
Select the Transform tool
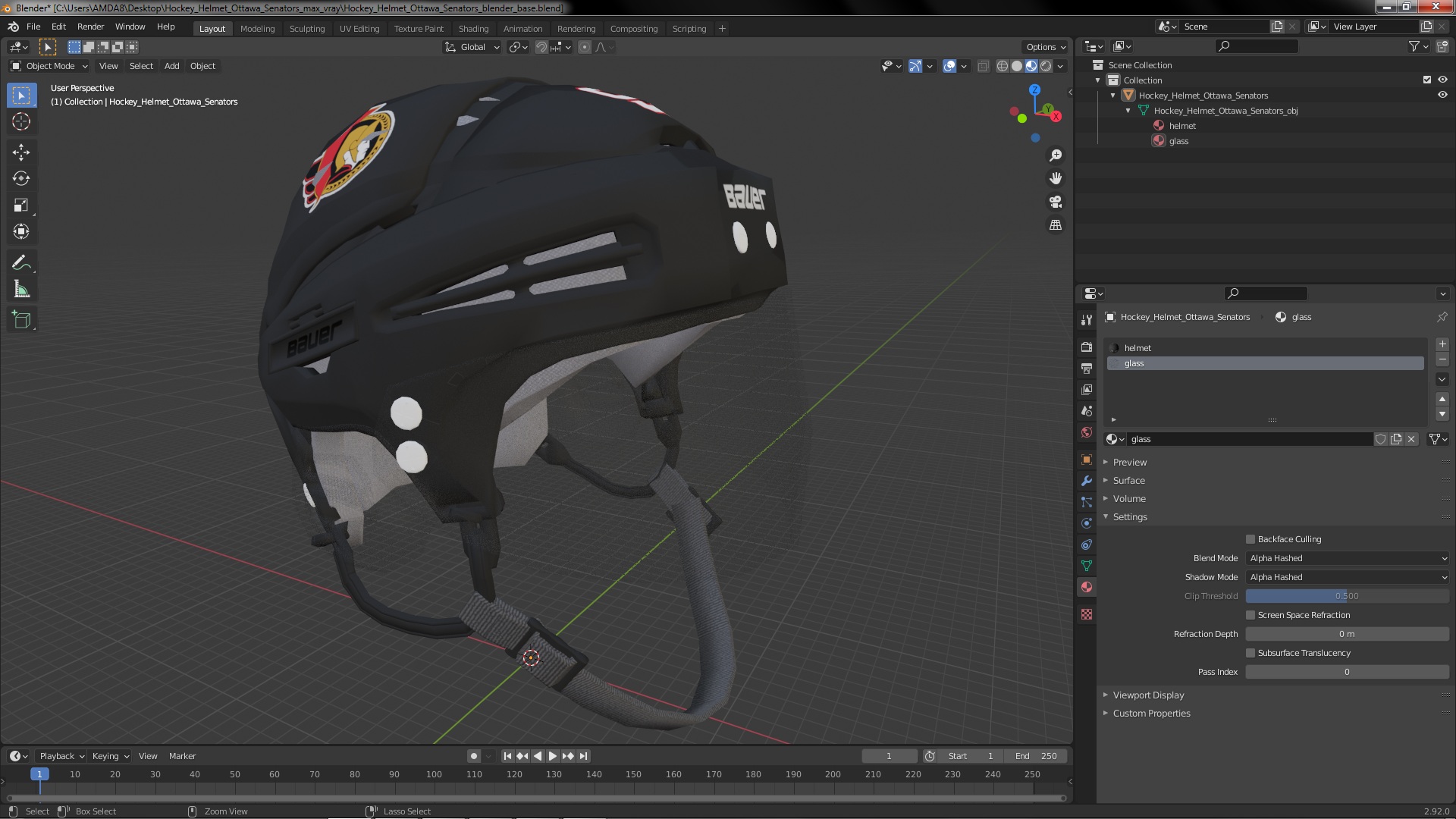(x=21, y=231)
